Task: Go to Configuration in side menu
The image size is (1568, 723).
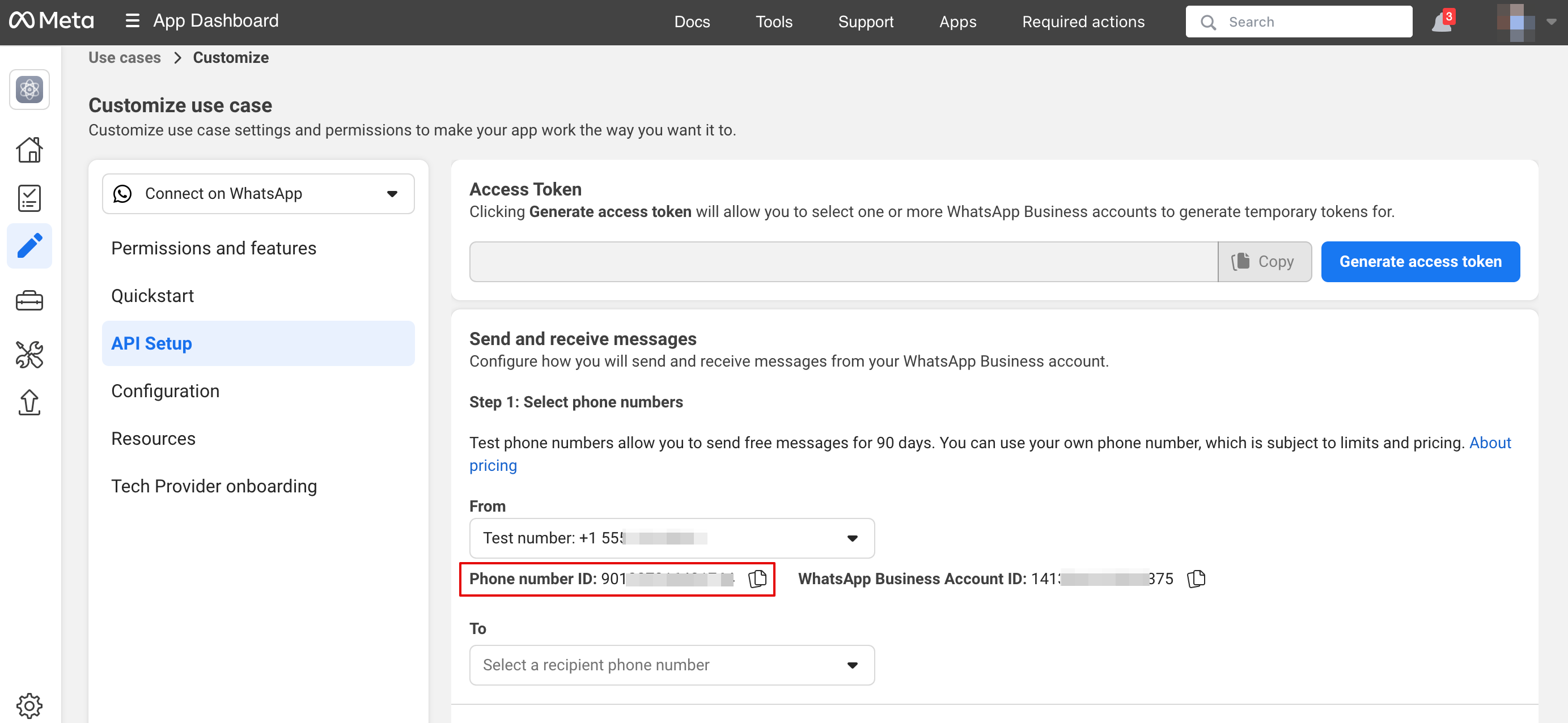Action: point(165,391)
